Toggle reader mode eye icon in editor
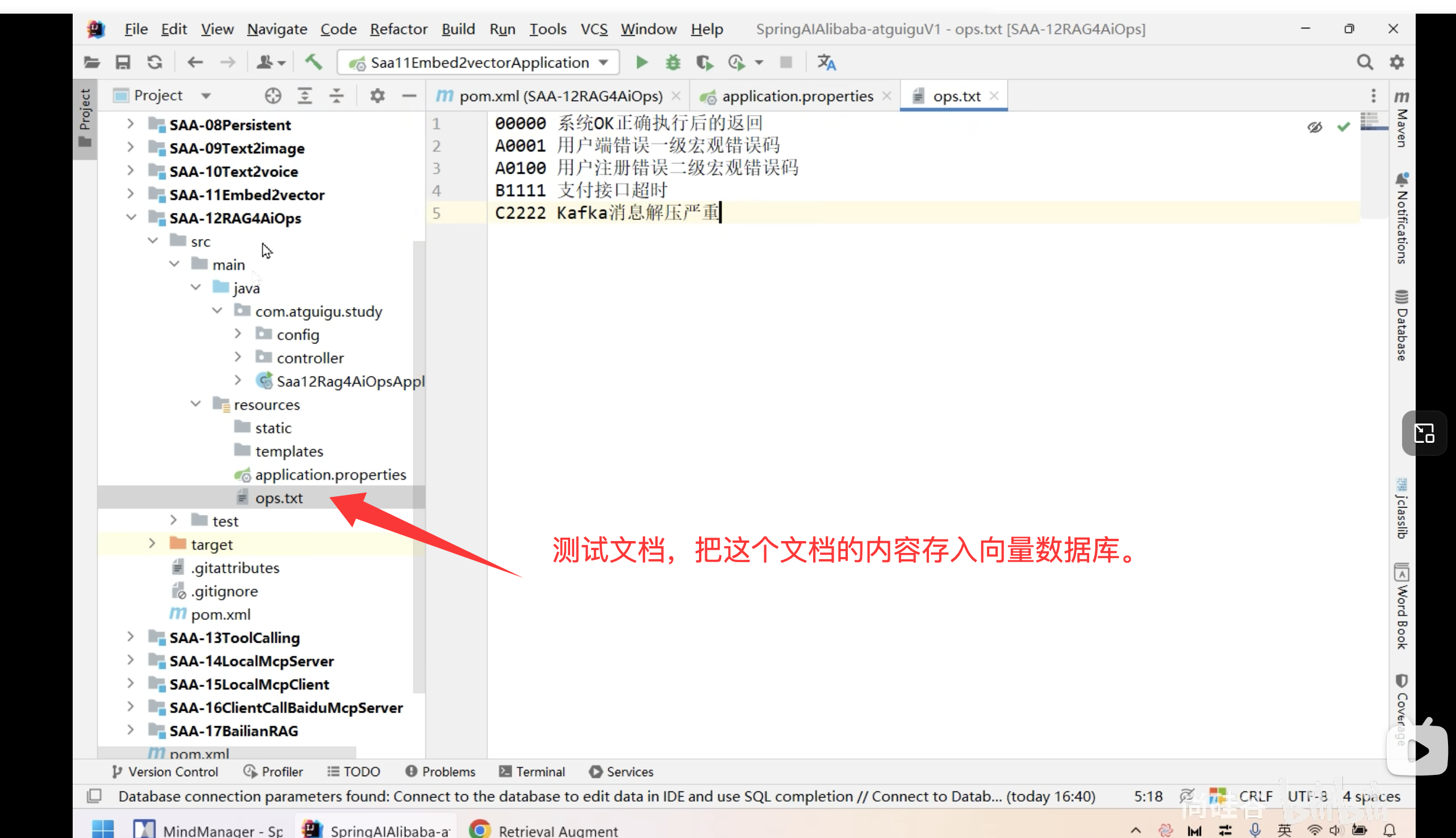 point(1315,127)
